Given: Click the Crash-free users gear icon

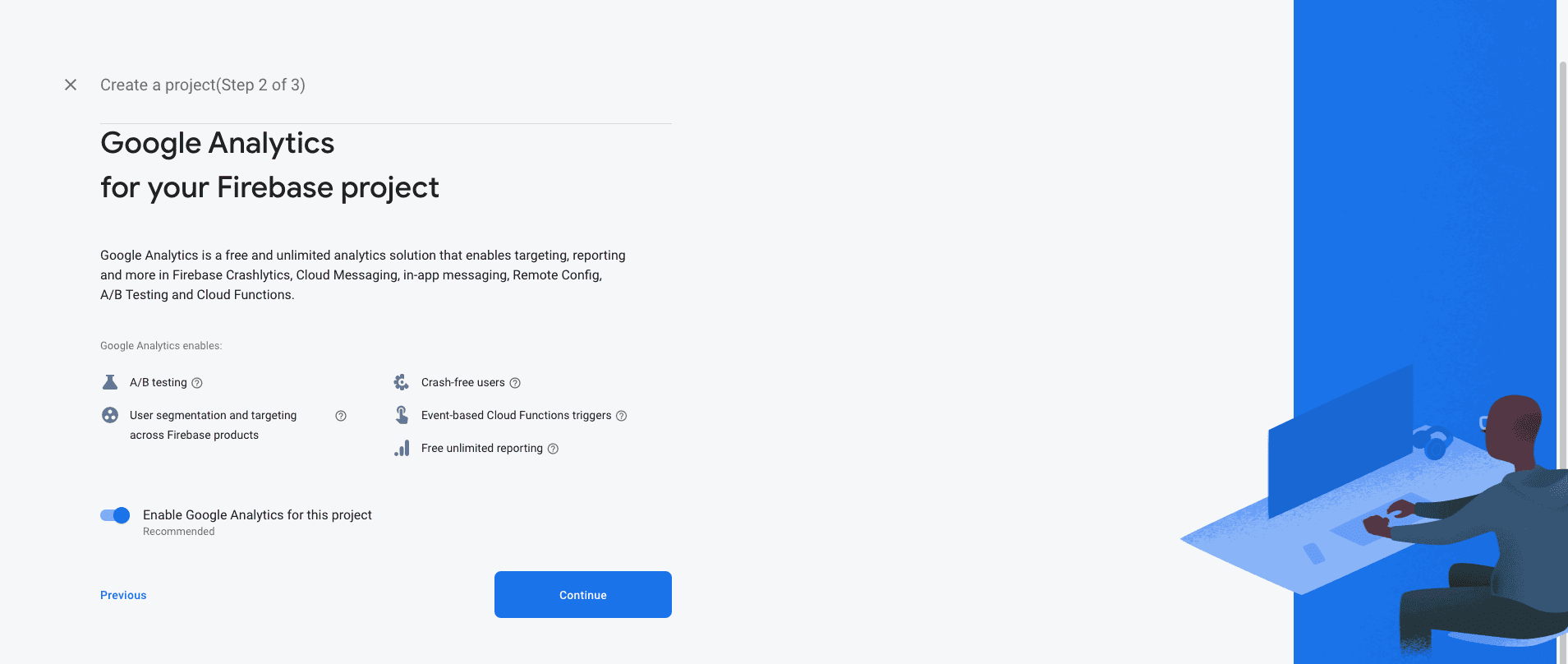Looking at the screenshot, I should click(x=402, y=382).
